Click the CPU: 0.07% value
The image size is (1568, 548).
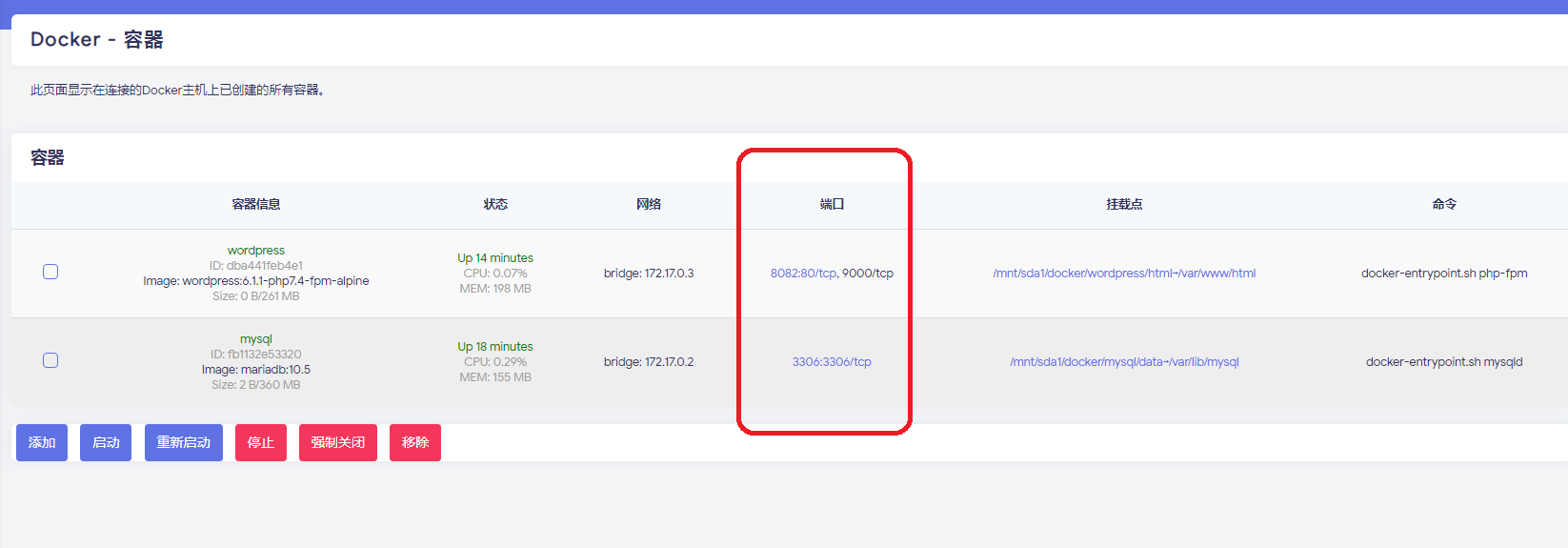[495, 274]
